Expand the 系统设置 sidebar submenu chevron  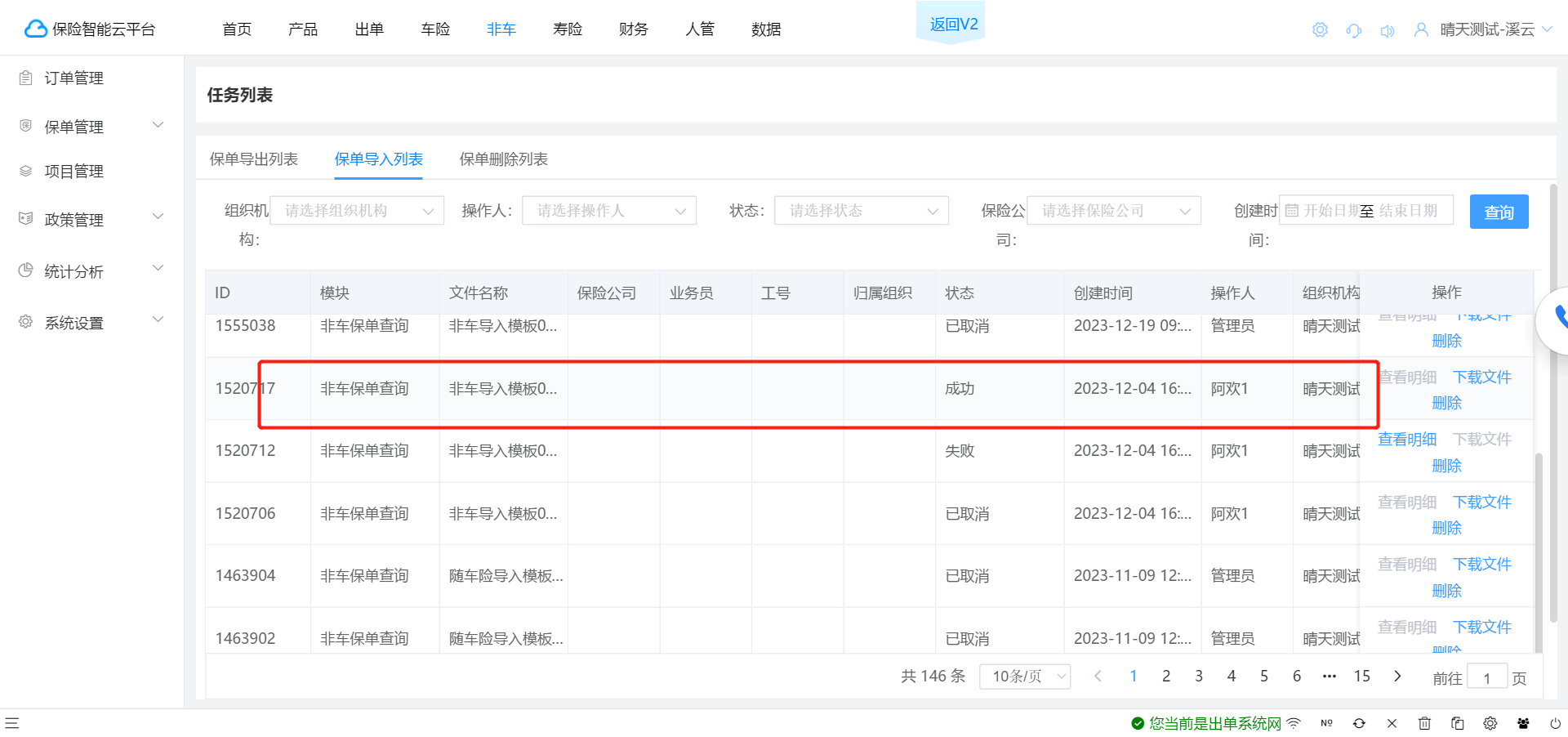pos(158,319)
